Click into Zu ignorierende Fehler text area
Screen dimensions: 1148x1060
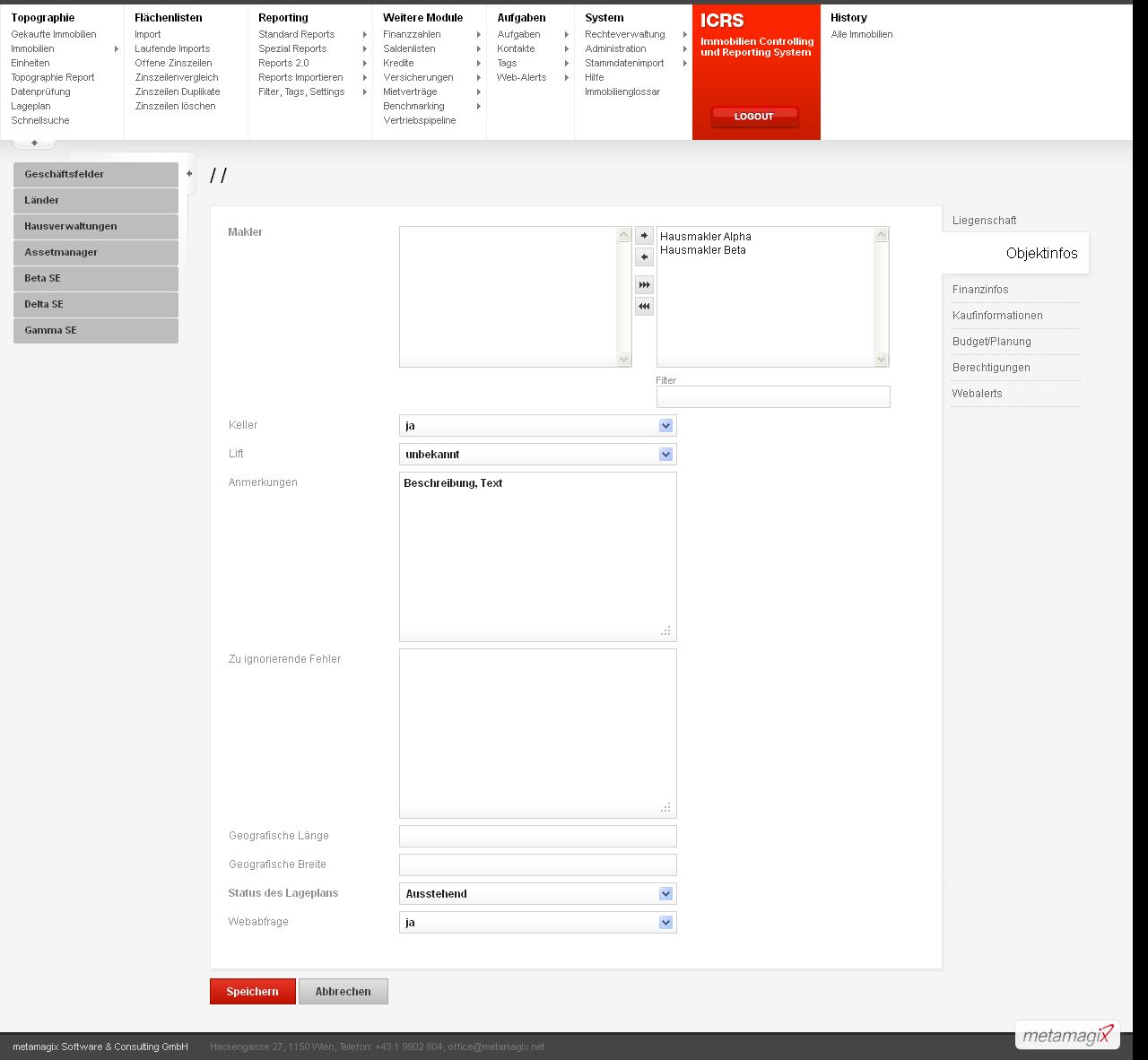click(537, 734)
